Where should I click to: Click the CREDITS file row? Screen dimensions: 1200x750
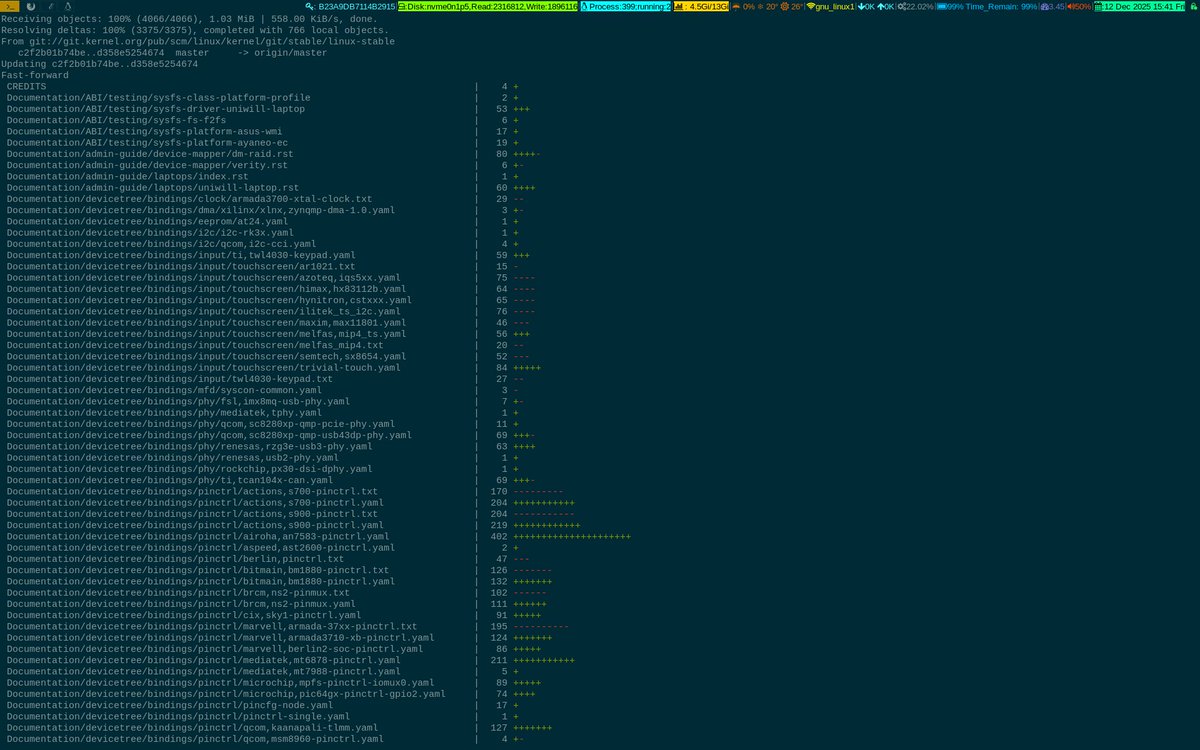(x=263, y=86)
